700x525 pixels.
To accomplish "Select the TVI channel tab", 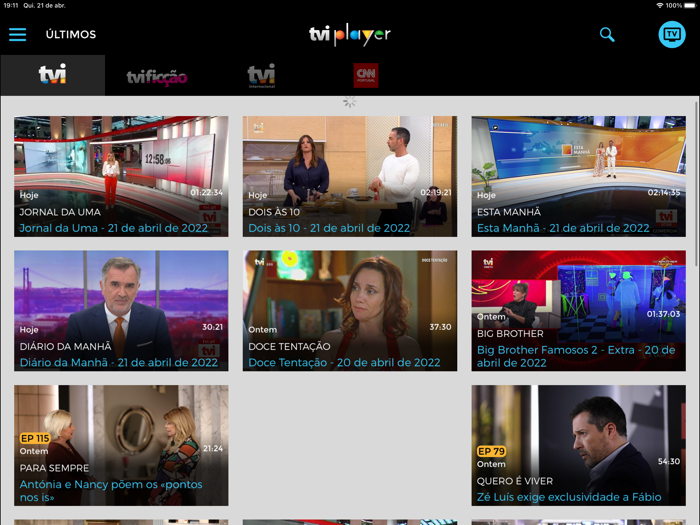I will pos(53,75).
